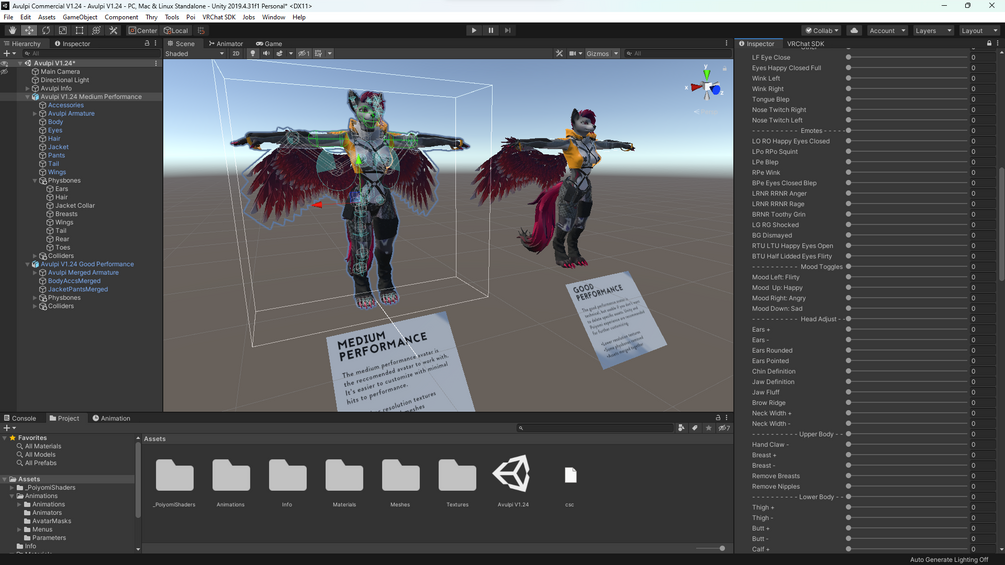1005x565 pixels.
Task: Toggle pivot Center mode button
Action: click(142, 30)
